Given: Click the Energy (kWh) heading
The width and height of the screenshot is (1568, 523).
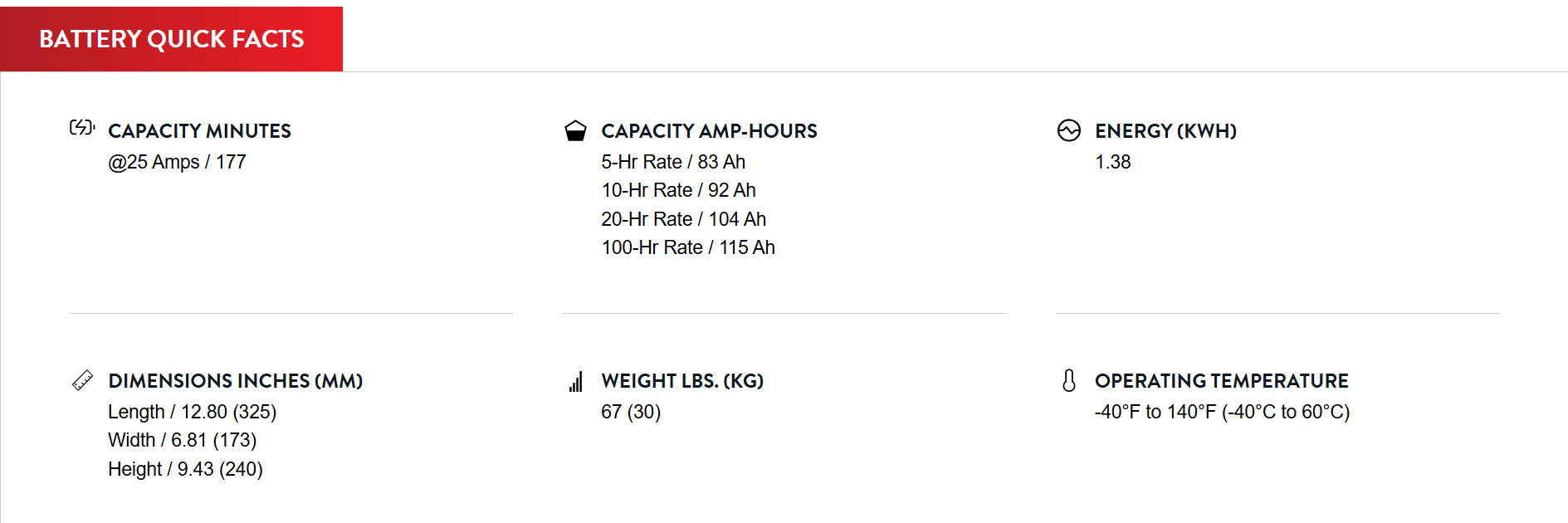Looking at the screenshot, I should pos(1165,131).
